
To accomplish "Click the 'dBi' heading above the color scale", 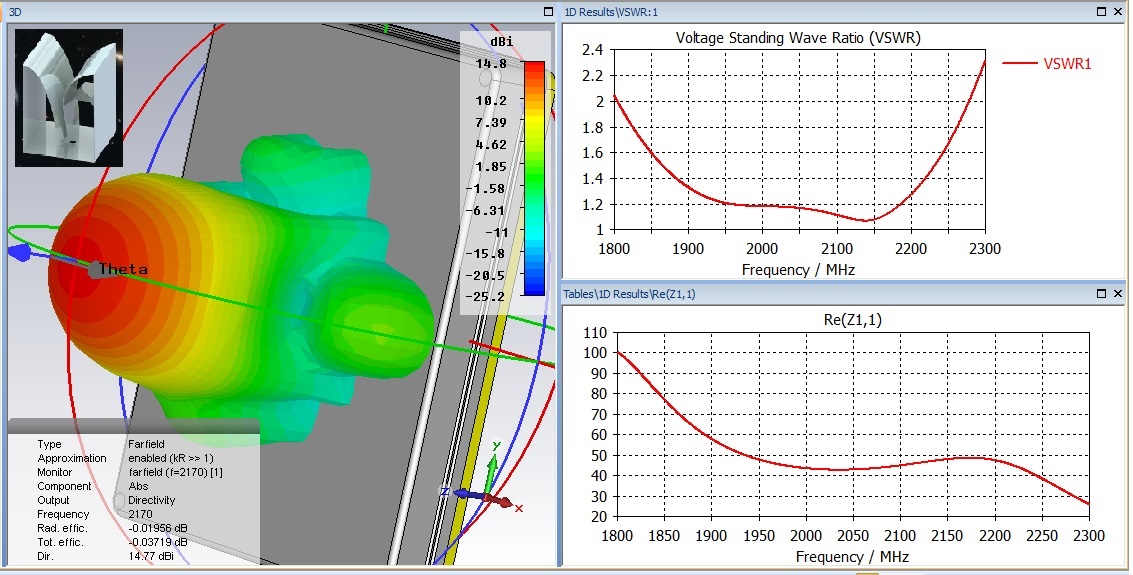I will click(501, 42).
